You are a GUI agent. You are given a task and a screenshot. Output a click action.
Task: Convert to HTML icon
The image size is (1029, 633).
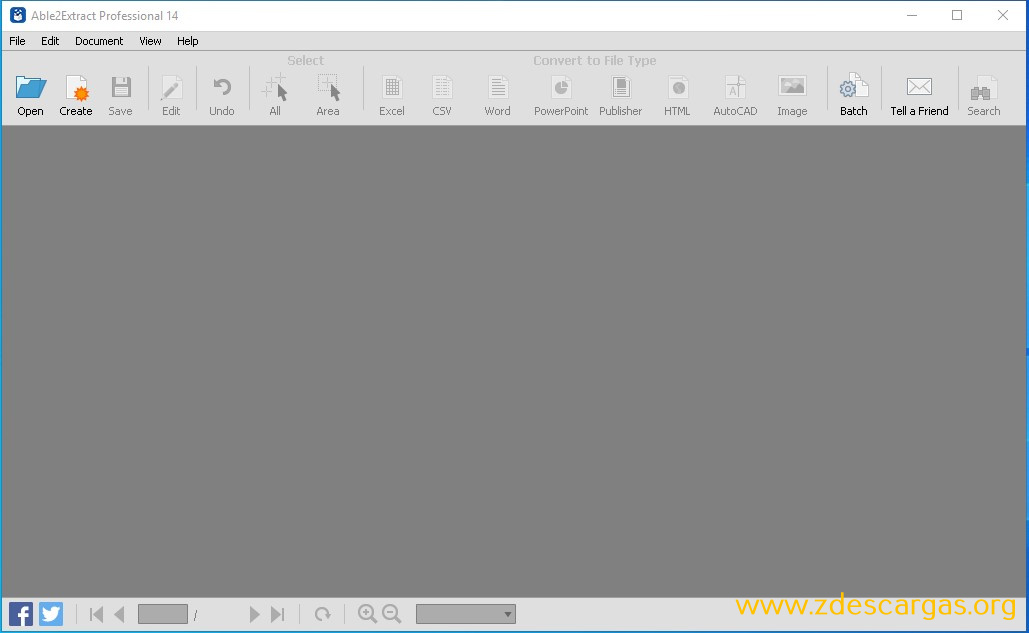tap(677, 87)
